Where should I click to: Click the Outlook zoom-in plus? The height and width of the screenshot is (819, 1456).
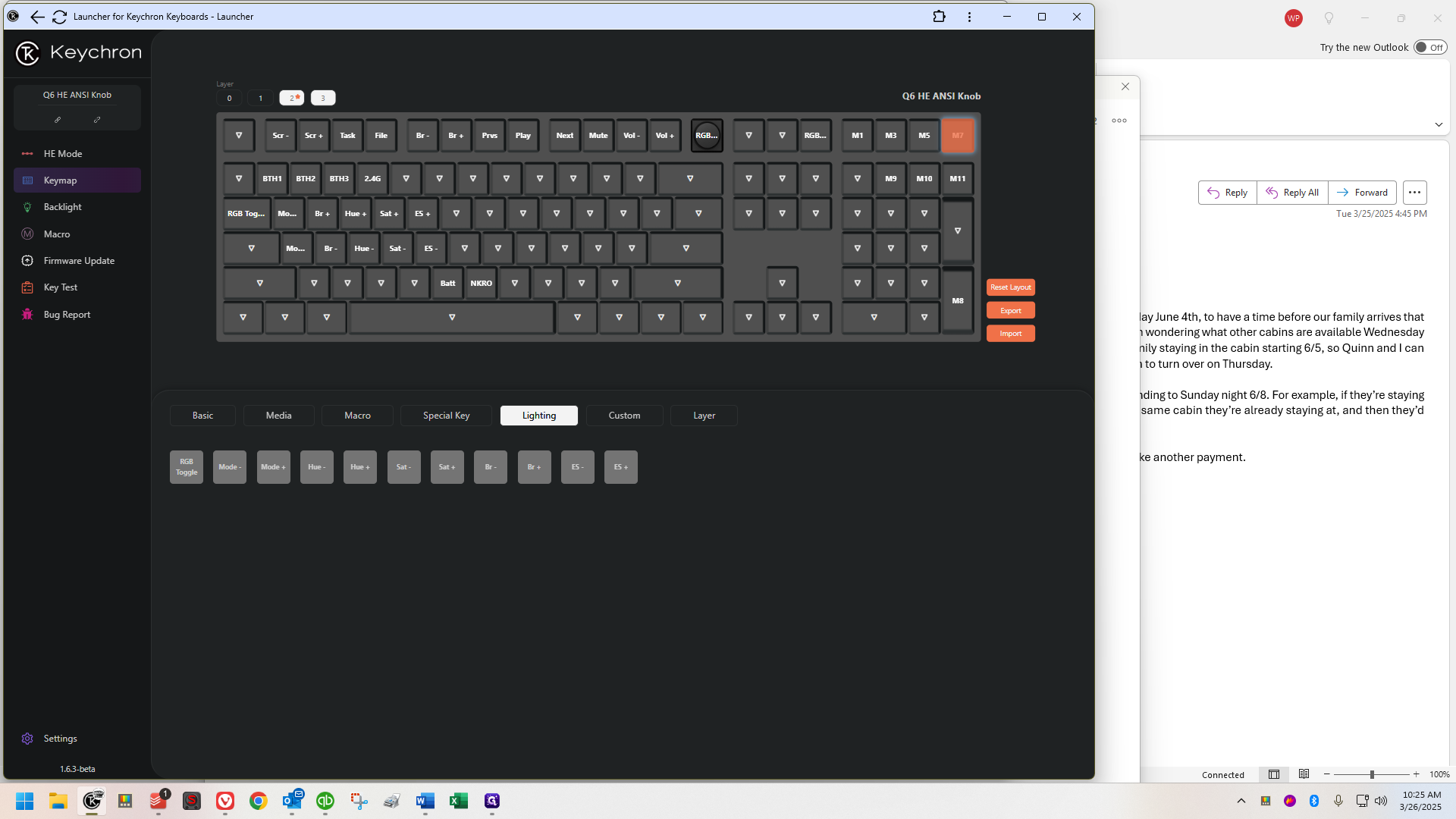point(1416,774)
